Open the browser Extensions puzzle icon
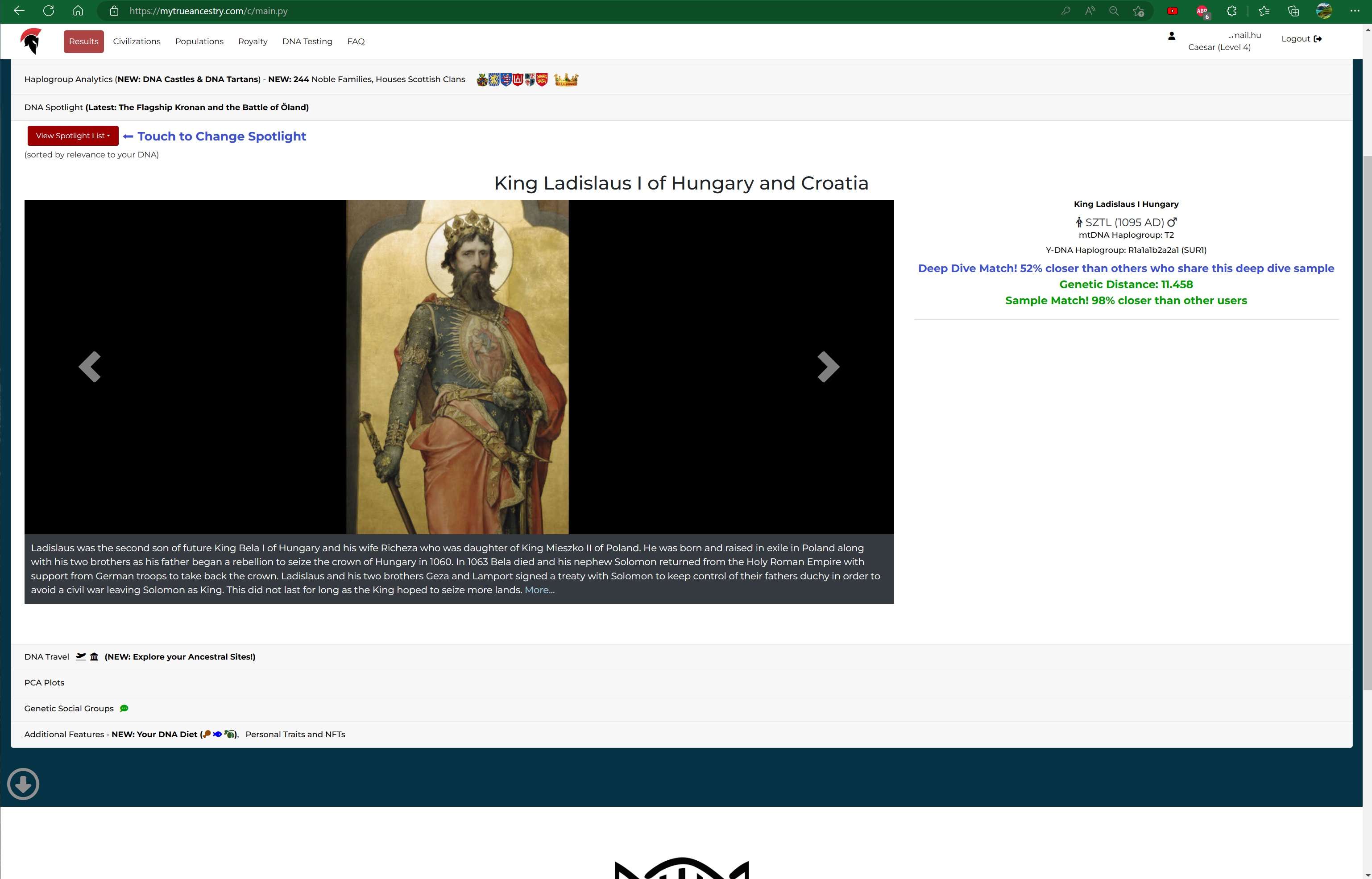This screenshot has width=1372, height=879. coord(1231,11)
